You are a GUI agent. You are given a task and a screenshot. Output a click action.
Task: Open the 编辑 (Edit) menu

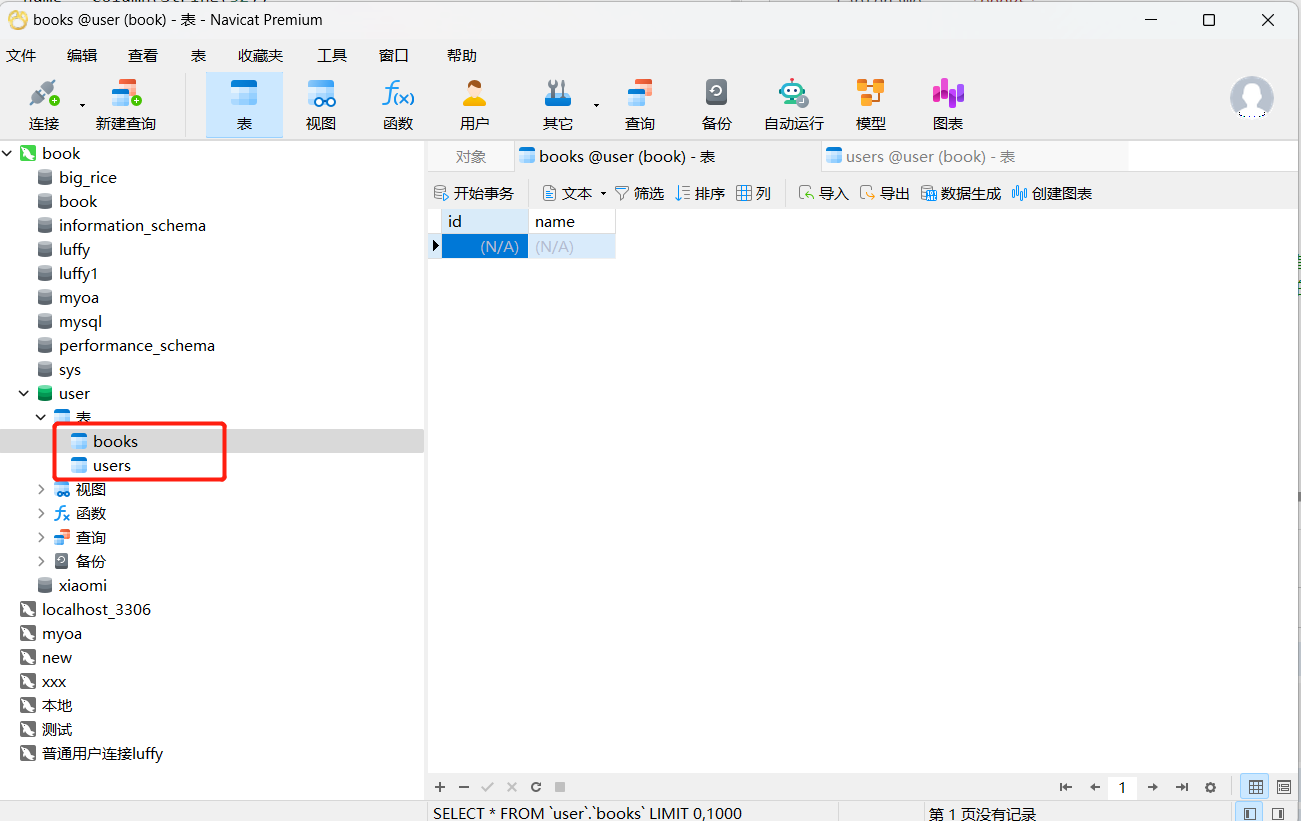(82, 56)
